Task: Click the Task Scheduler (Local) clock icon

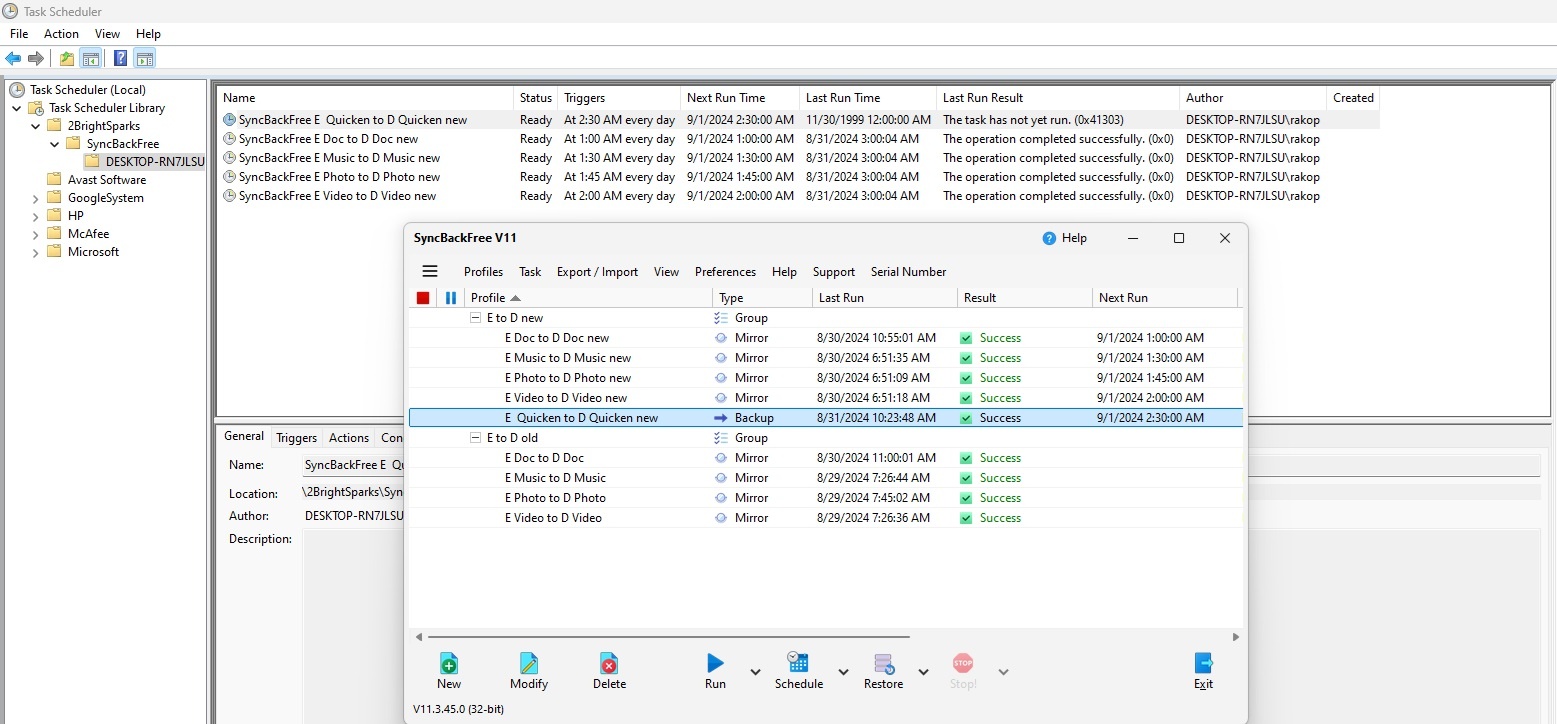Action: tap(17, 90)
